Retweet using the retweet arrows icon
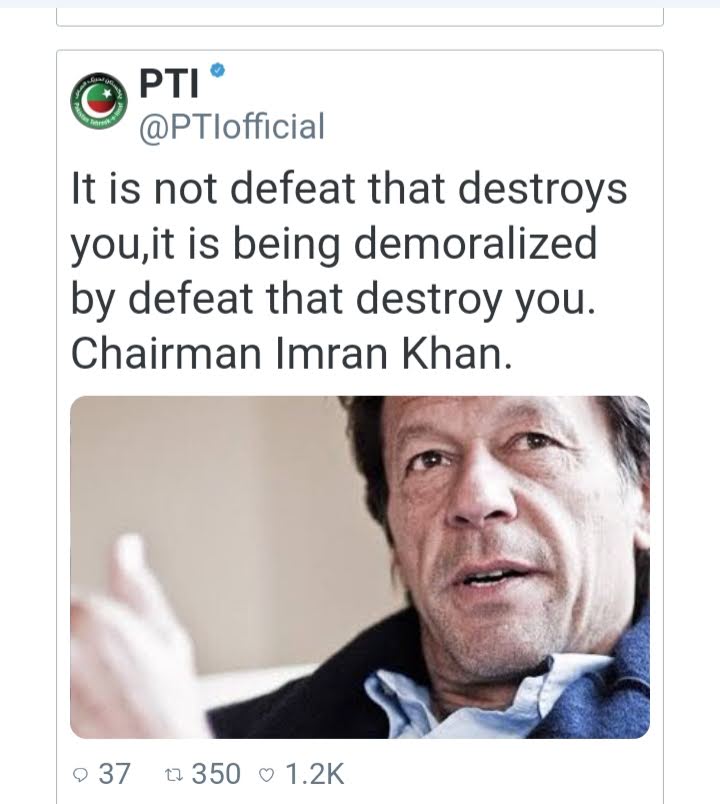Viewport: 720px width, 804px height. (173, 775)
